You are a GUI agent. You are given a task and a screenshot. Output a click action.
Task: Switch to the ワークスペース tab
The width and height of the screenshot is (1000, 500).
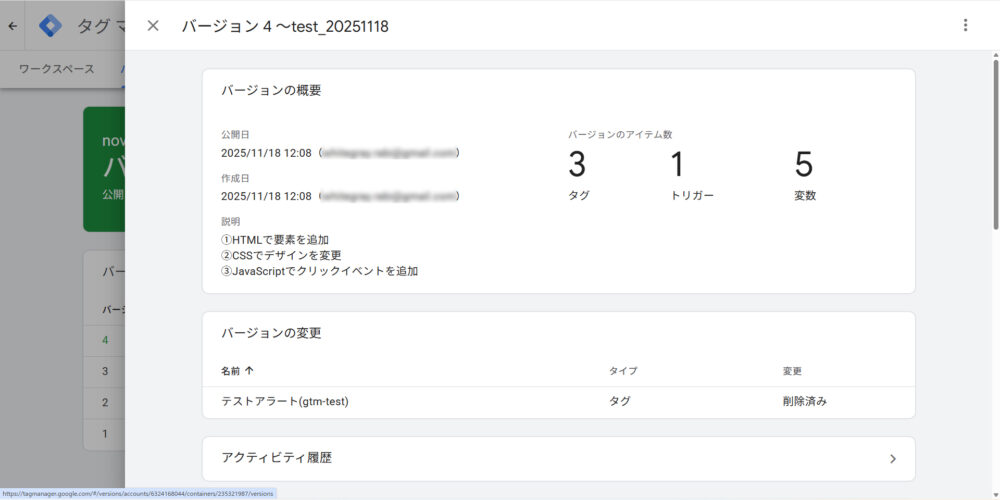[57, 69]
